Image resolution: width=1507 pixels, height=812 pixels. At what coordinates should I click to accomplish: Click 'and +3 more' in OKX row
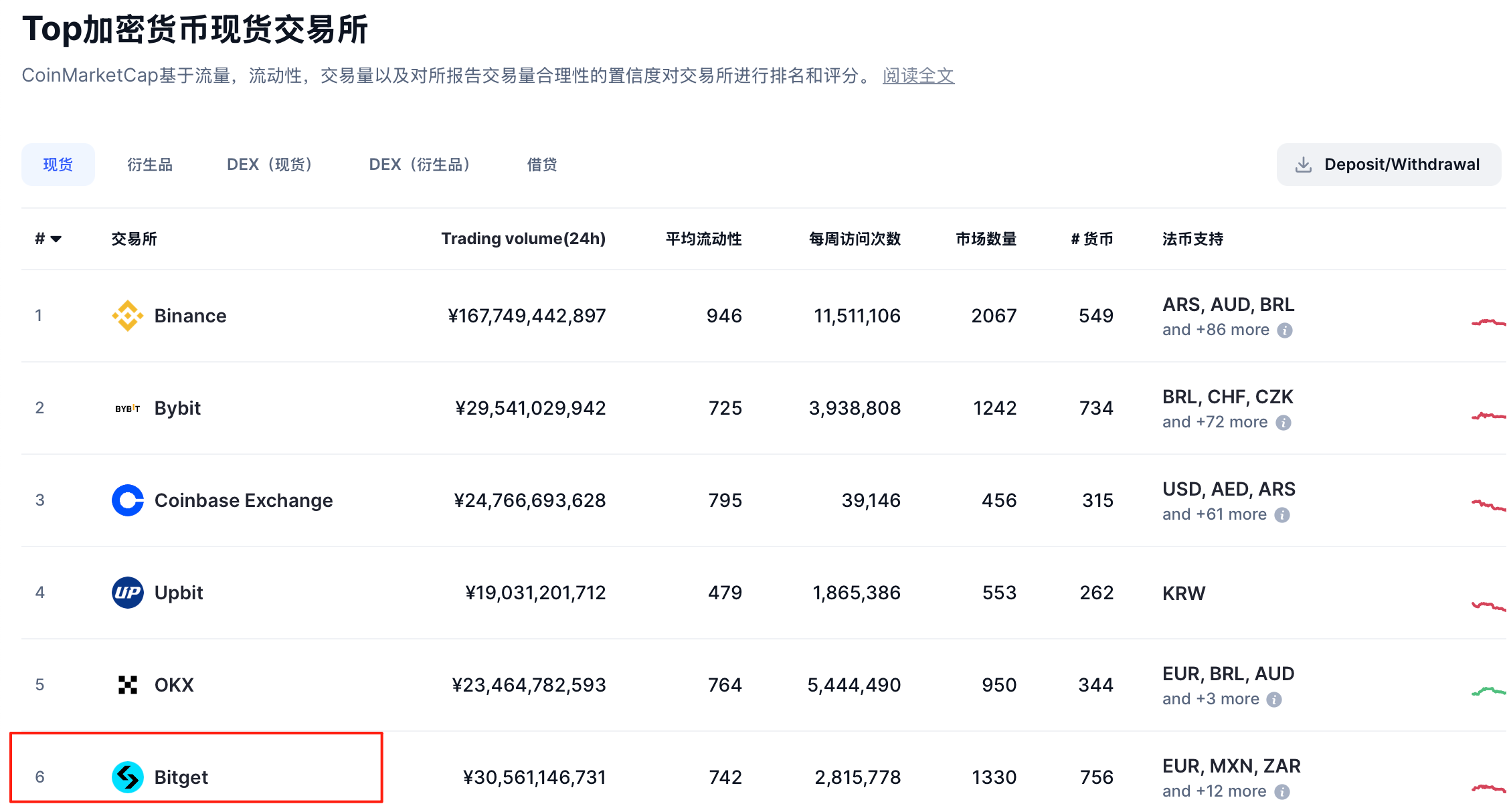point(1211,699)
